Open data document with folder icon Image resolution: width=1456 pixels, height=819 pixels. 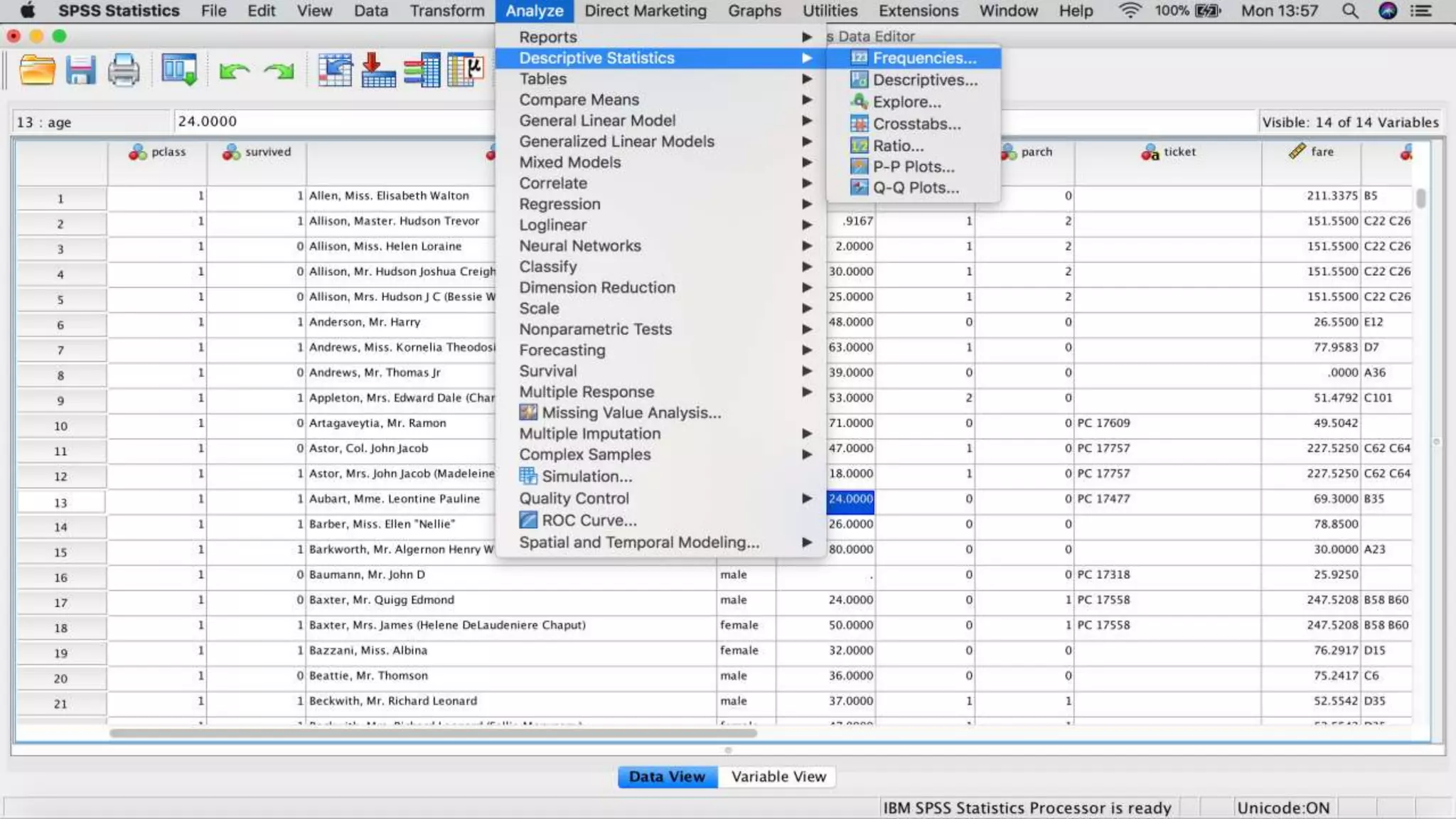pyautogui.click(x=37, y=70)
